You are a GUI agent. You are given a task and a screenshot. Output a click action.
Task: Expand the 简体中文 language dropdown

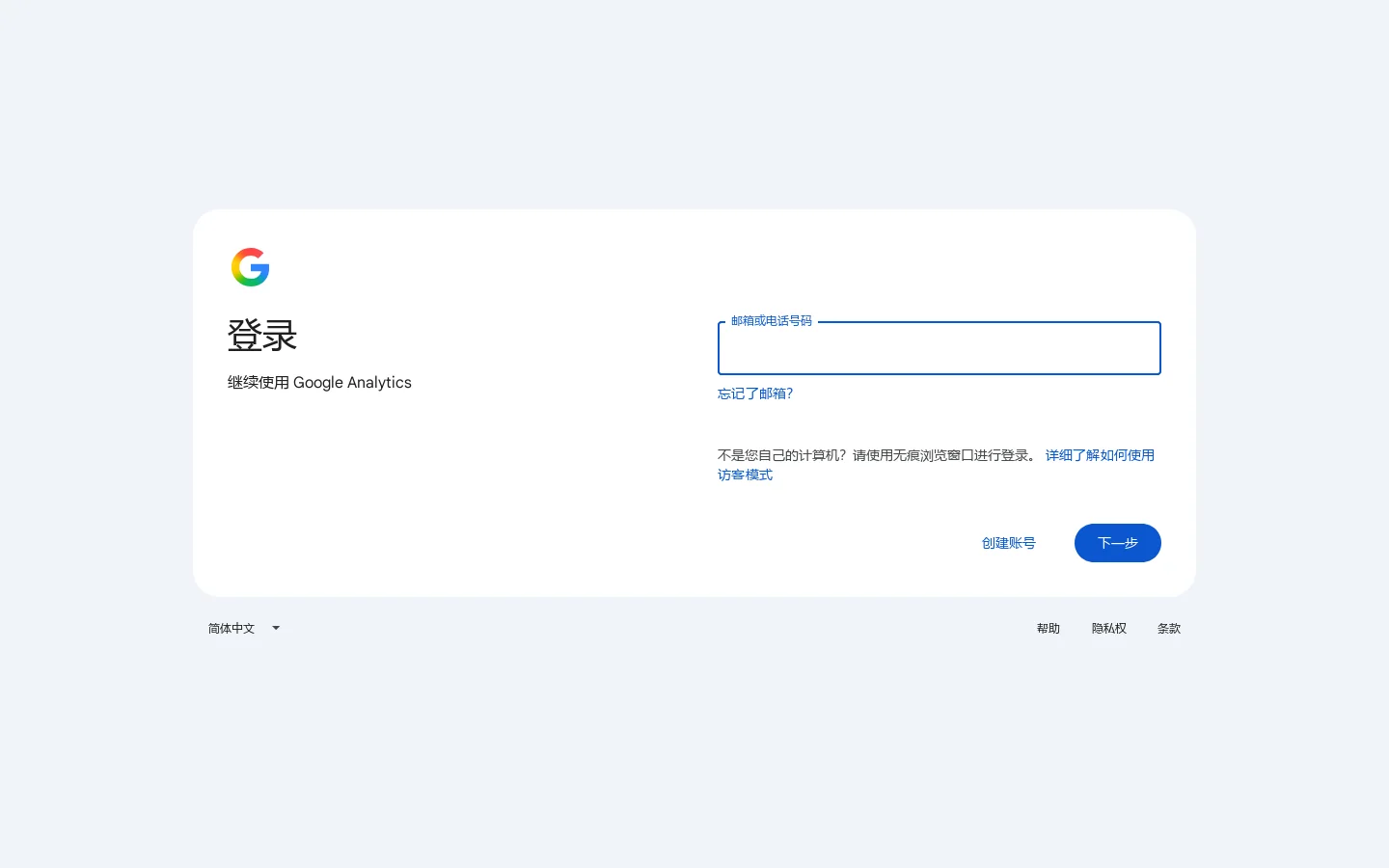(244, 628)
